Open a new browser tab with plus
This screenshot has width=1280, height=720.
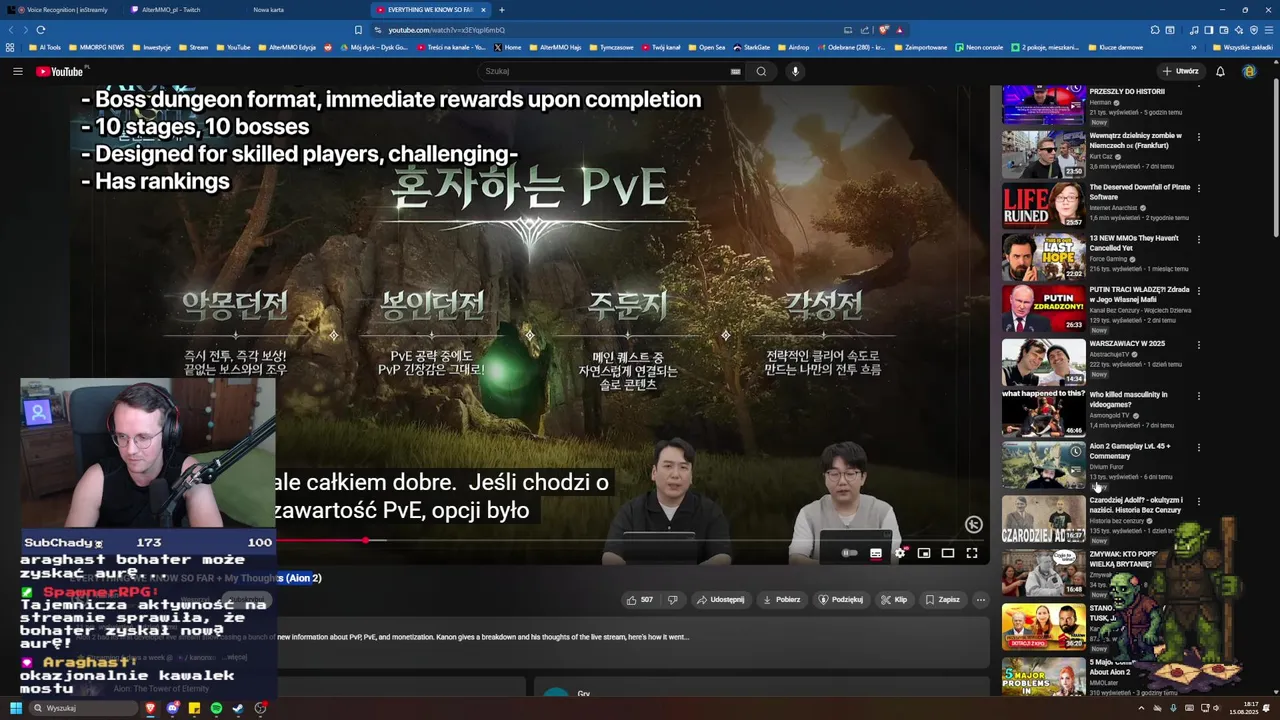click(x=502, y=9)
